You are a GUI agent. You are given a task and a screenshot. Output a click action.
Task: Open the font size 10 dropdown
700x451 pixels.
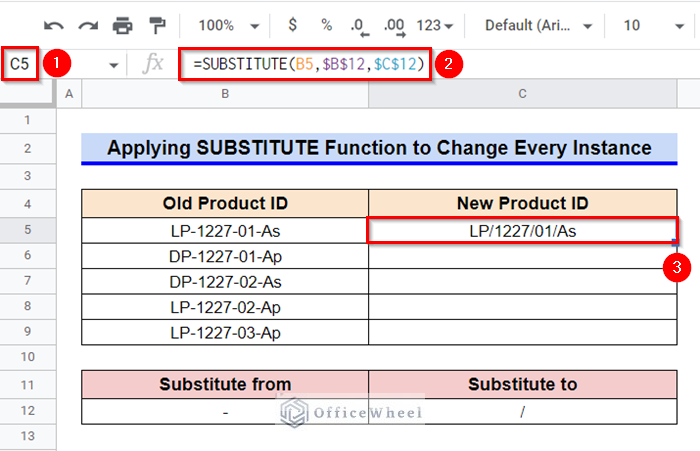653,26
